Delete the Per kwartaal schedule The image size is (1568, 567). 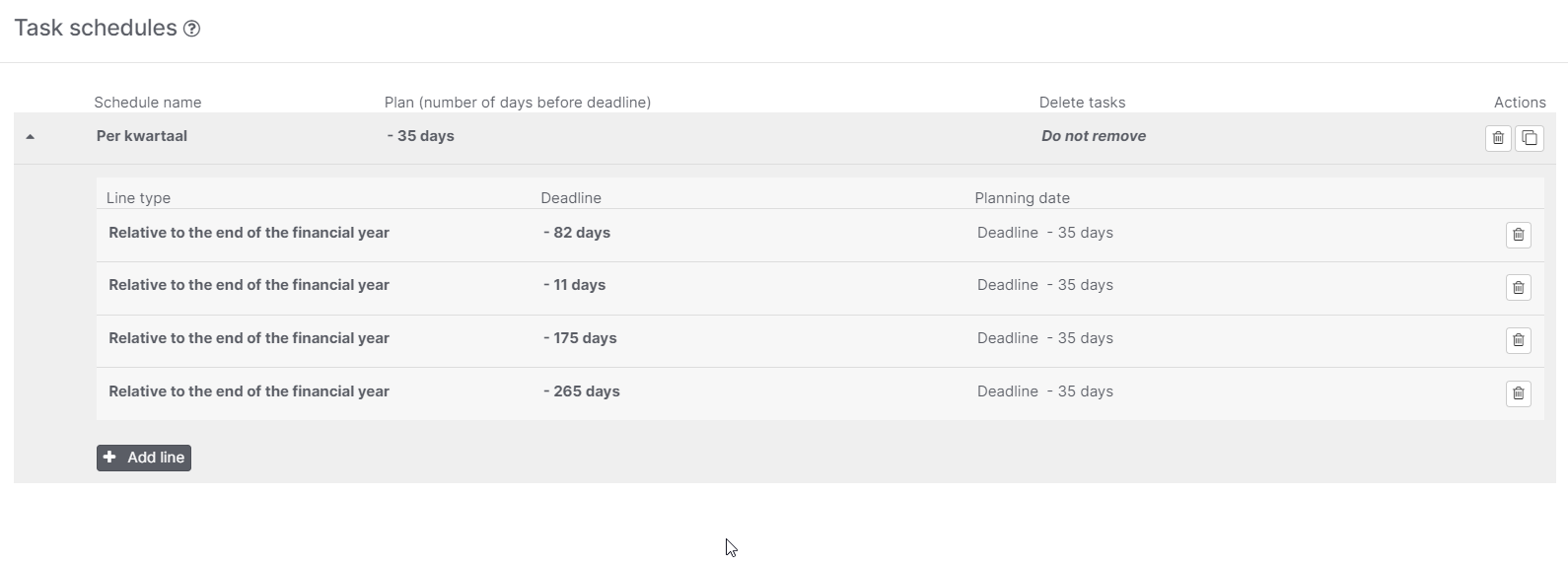pyautogui.click(x=1498, y=138)
